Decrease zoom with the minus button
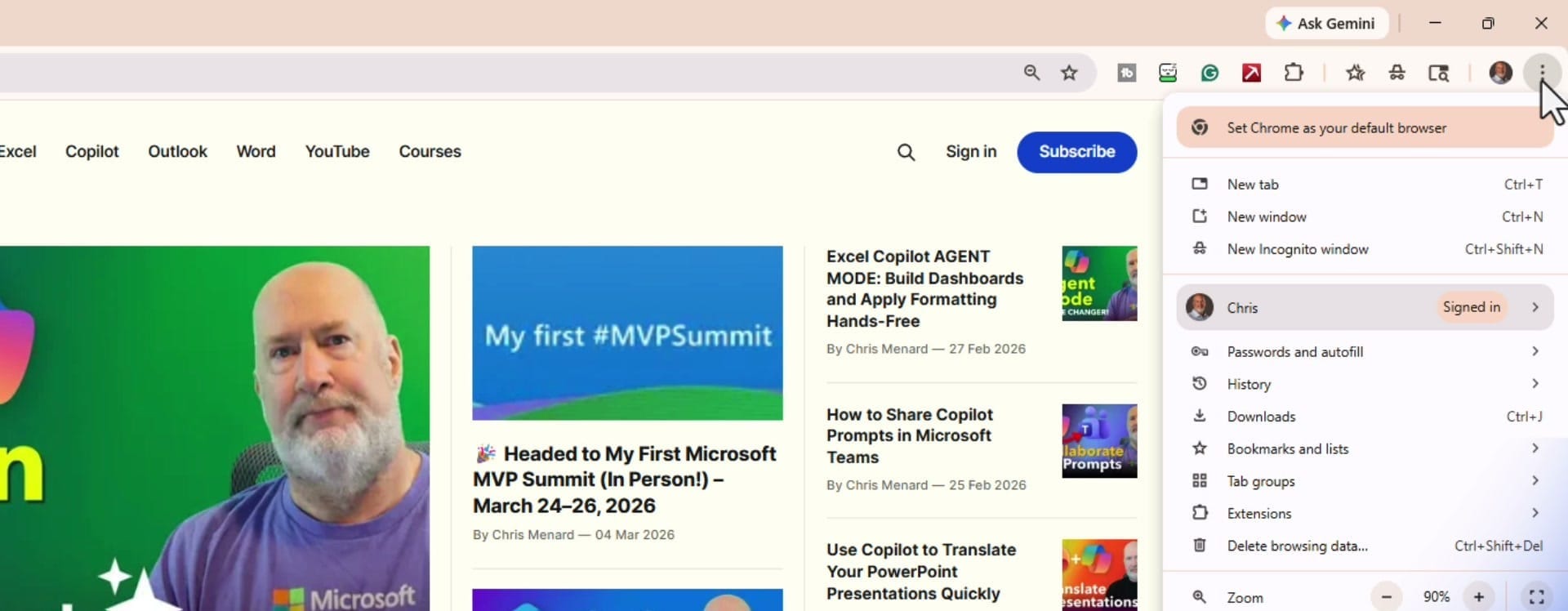 1386,597
